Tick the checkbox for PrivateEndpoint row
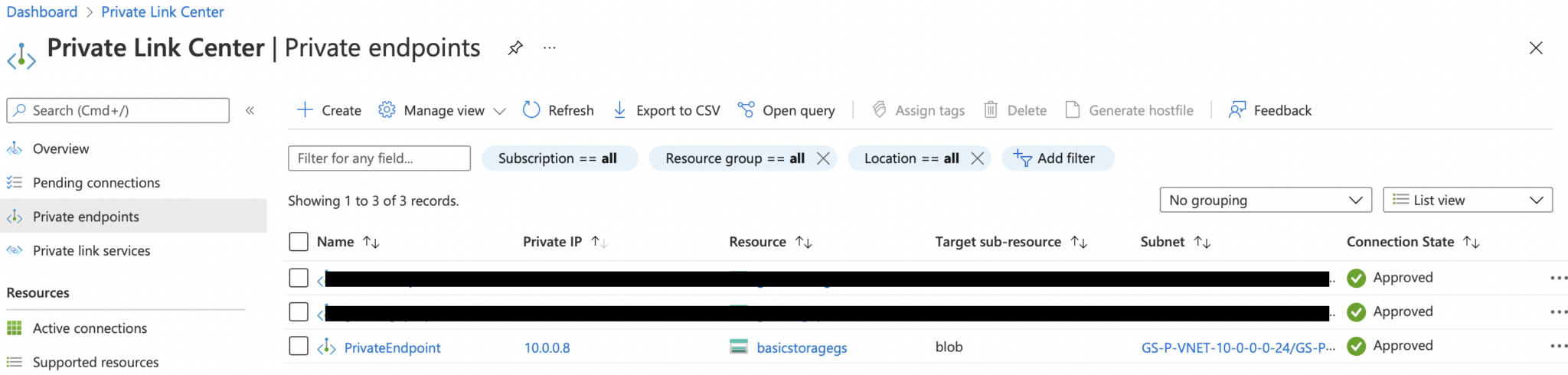 299,346
